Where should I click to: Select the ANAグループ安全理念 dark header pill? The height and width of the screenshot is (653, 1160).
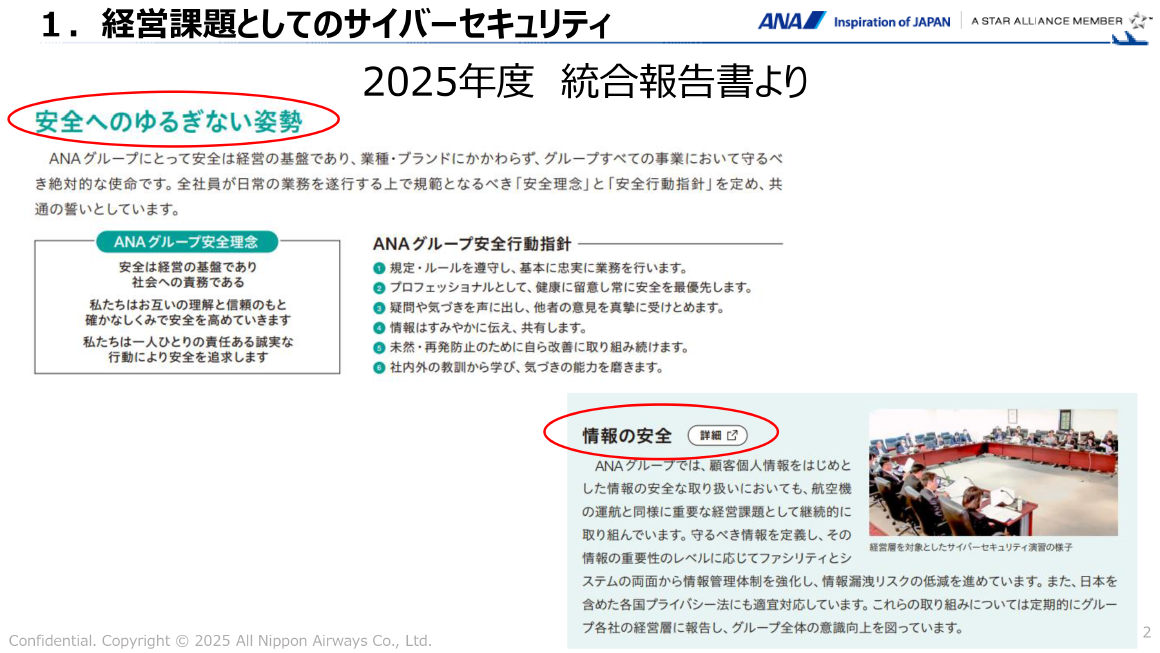tap(186, 241)
